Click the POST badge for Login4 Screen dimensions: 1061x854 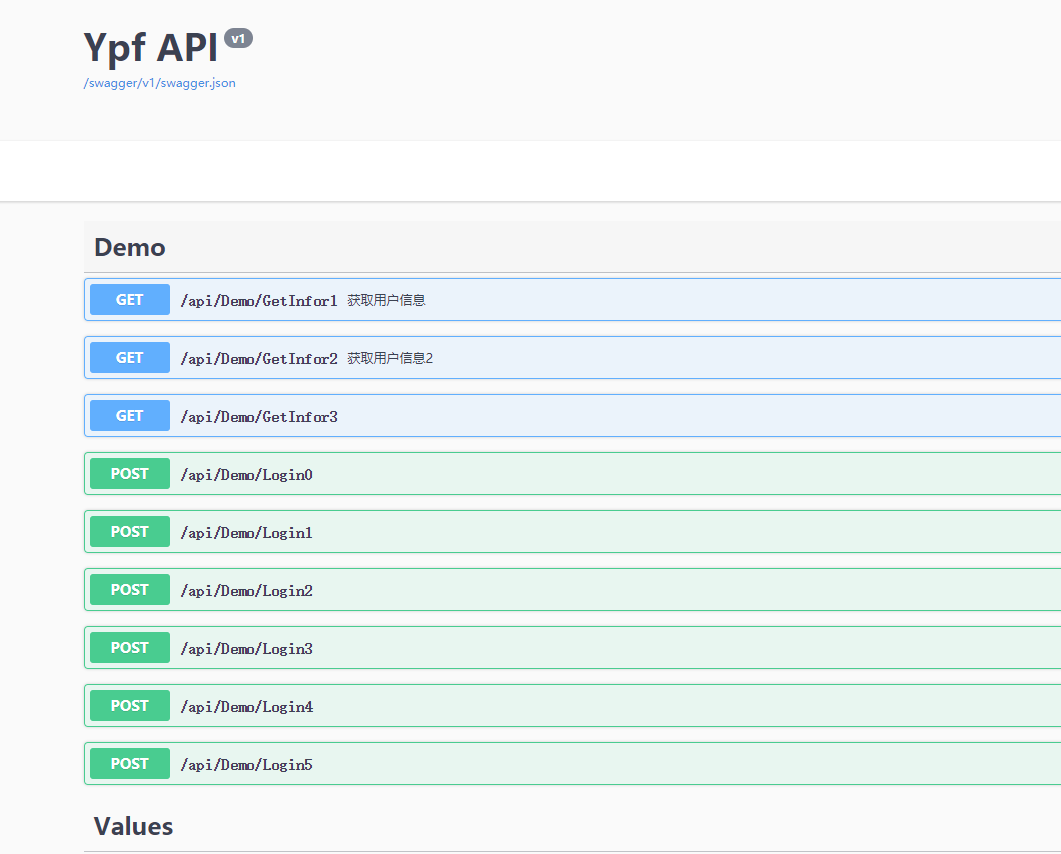(130, 706)
